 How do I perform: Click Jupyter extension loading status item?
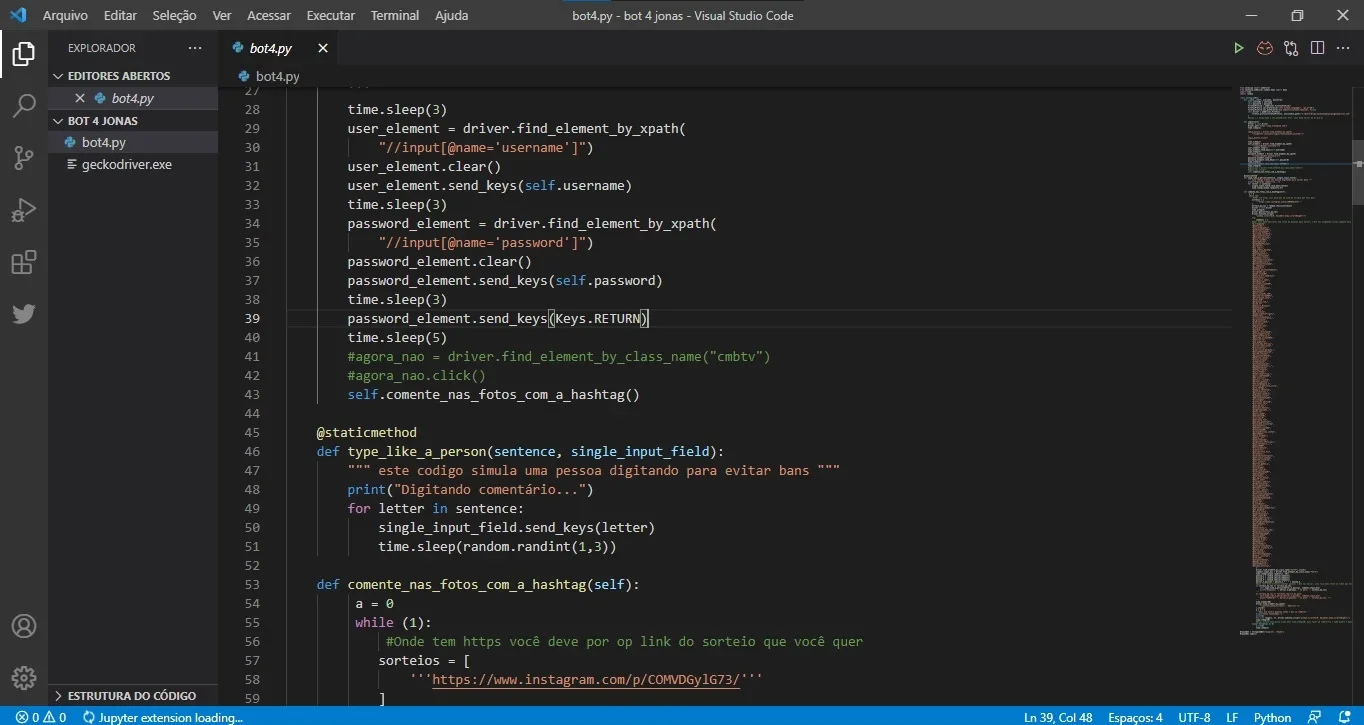pos(163,717)
